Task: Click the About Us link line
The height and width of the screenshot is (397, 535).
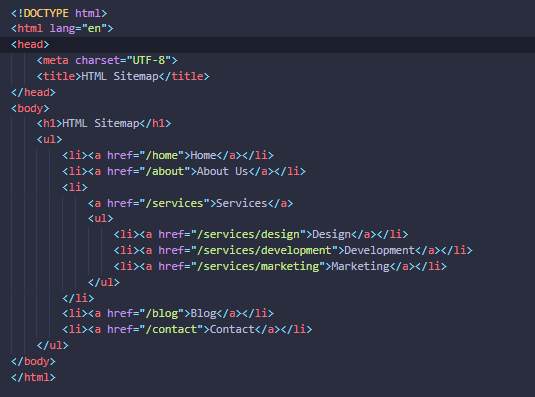Action: tap(184, 171)
